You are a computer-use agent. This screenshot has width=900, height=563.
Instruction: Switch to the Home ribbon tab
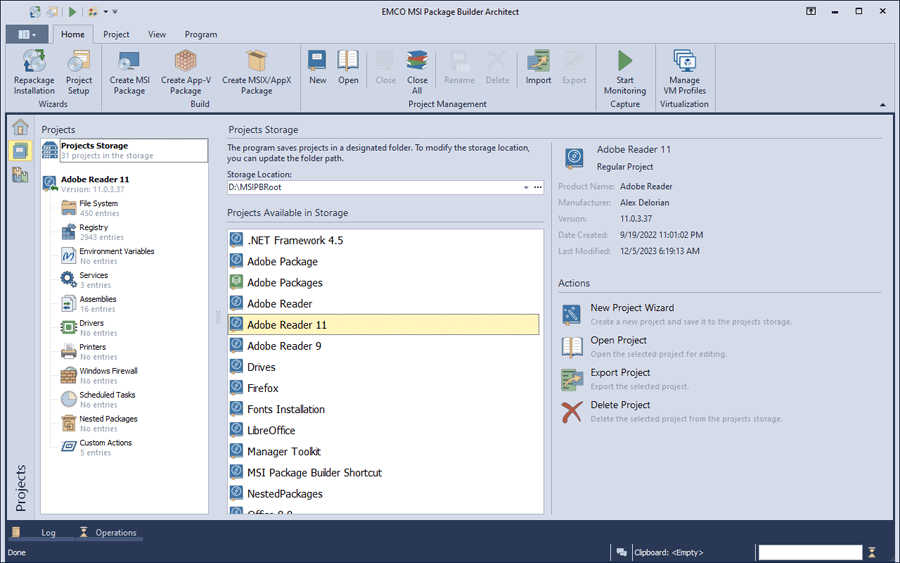[x=73, y=34]
